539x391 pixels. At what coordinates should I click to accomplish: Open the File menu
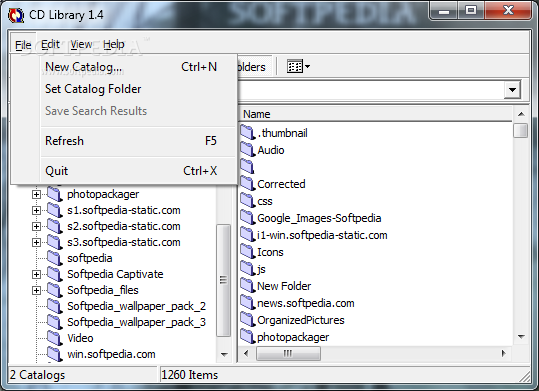23,44
